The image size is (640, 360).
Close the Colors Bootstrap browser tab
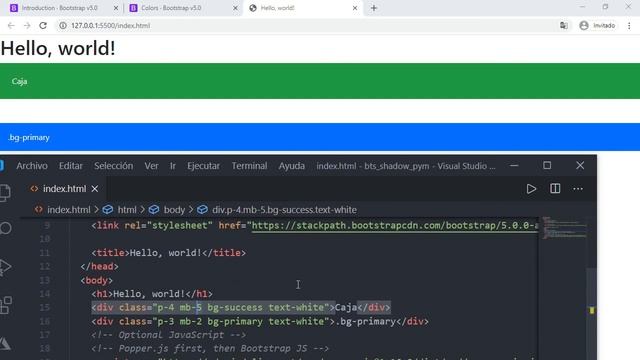235,8
